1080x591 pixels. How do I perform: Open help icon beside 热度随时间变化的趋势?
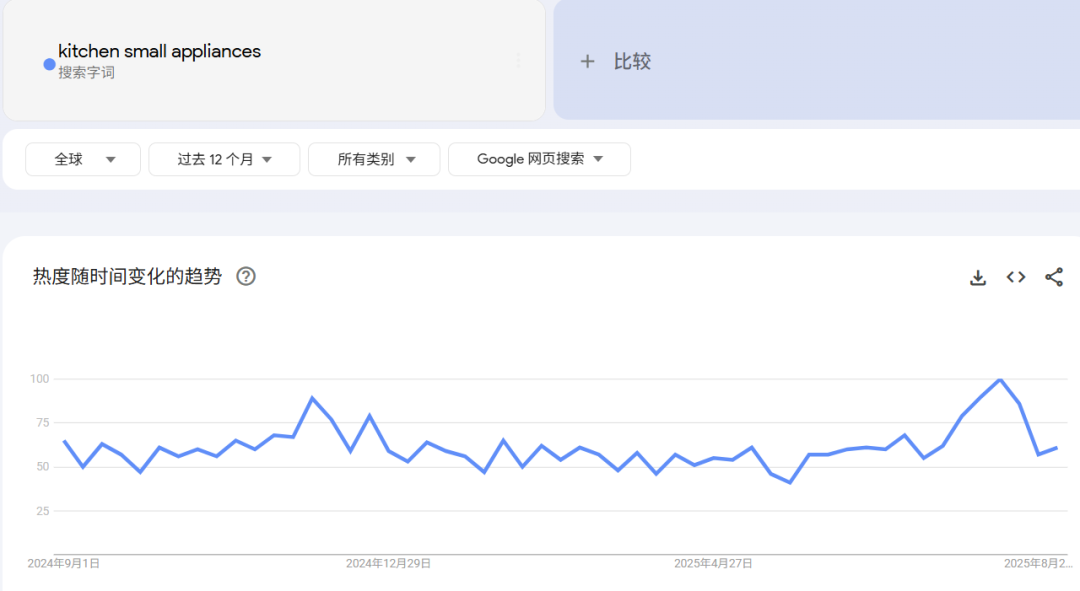pos(246,277)
